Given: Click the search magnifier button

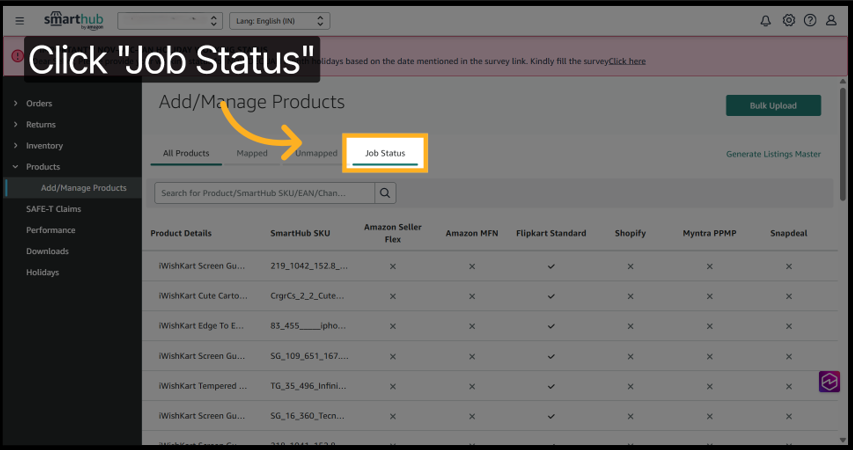Looking at the screenshot, I should [384, 192].
